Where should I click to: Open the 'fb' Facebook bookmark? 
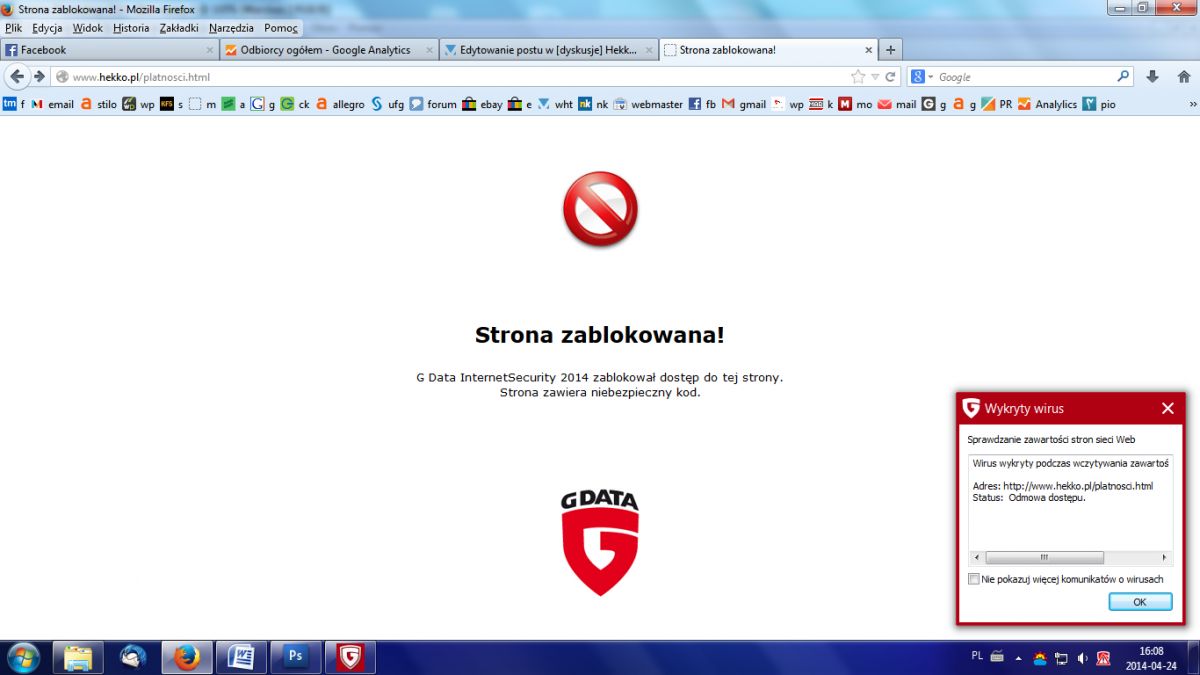click(x=702, y=104)
